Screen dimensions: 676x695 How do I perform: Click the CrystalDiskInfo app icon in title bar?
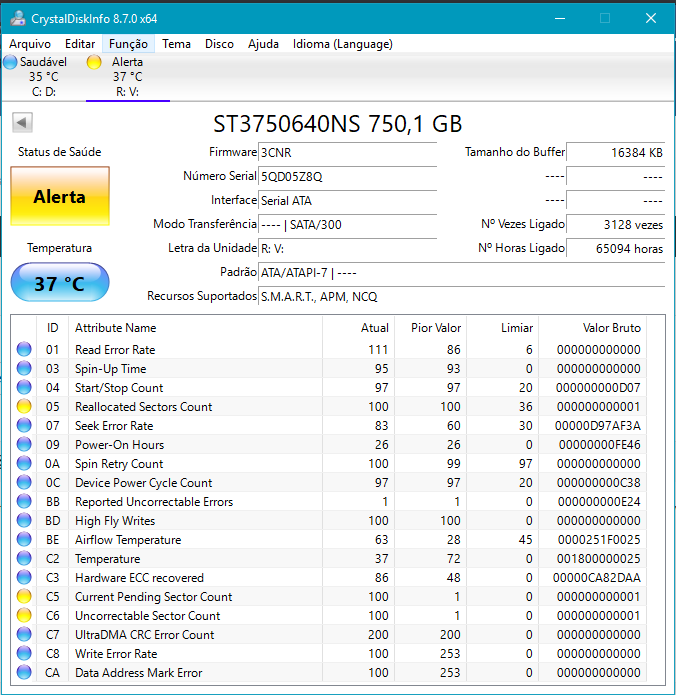pyautogui.click(x=18, y=18)
